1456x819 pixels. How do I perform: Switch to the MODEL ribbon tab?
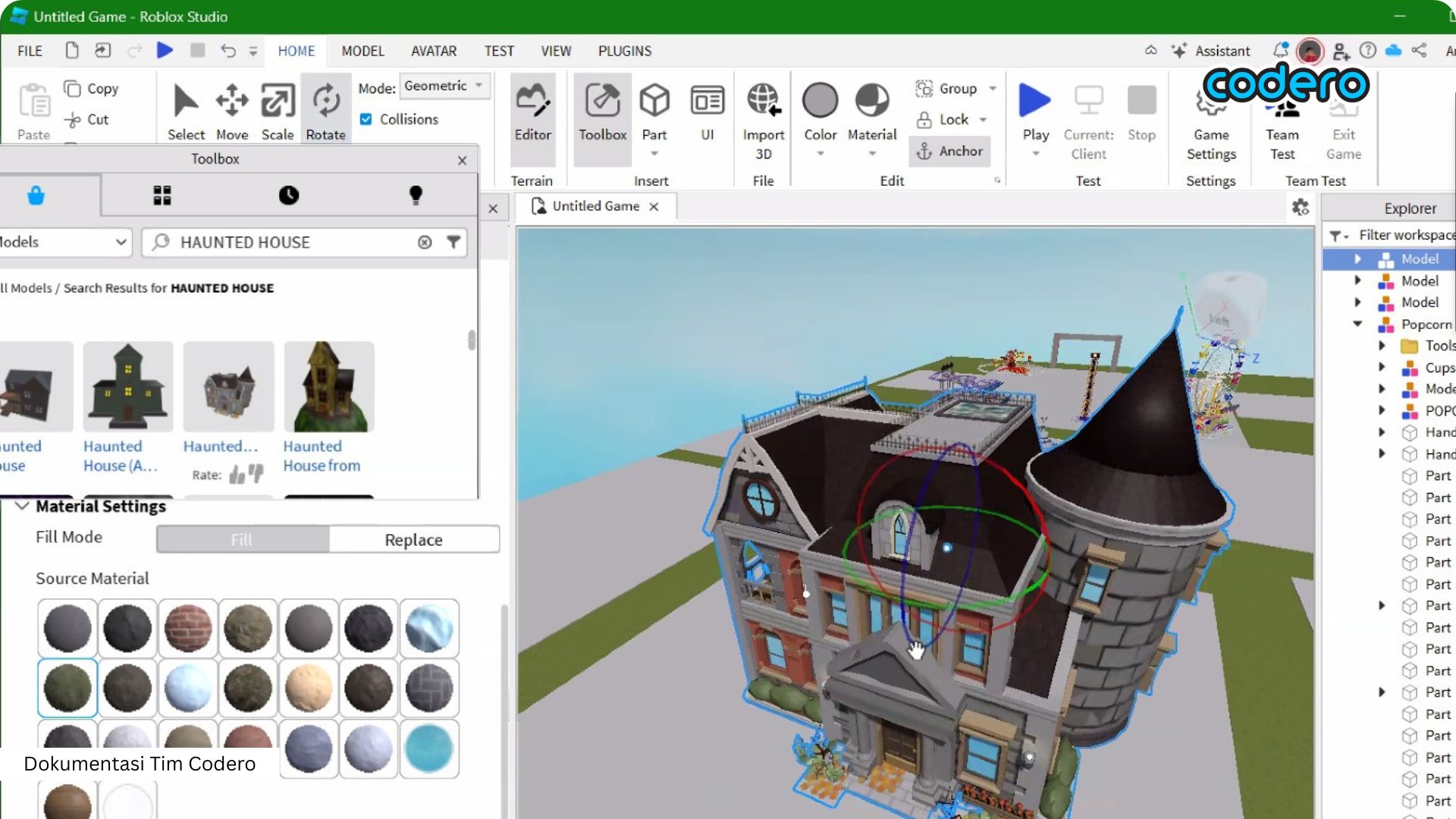[x=362, y=51]
